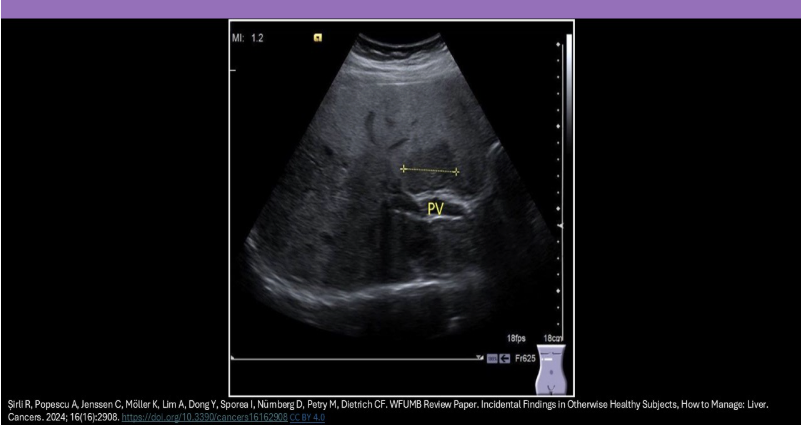Click the right caliper cross marker
This screenshot has height=432, width=806.
[x=456, y=172]
